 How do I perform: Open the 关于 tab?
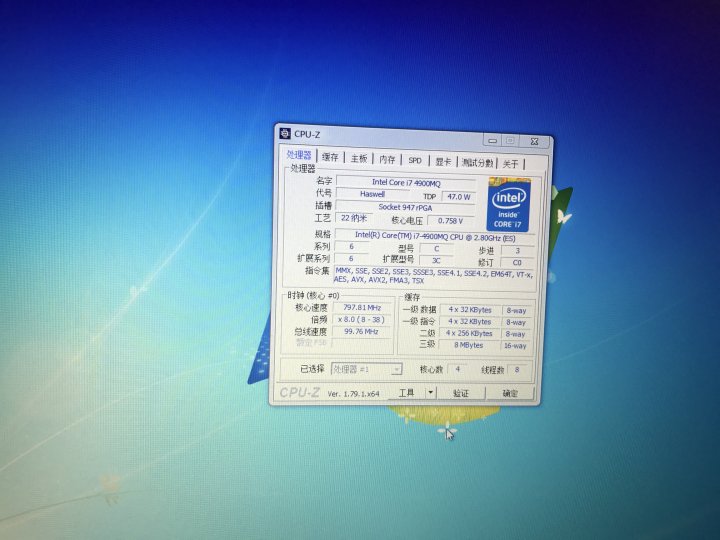[511, 164]
